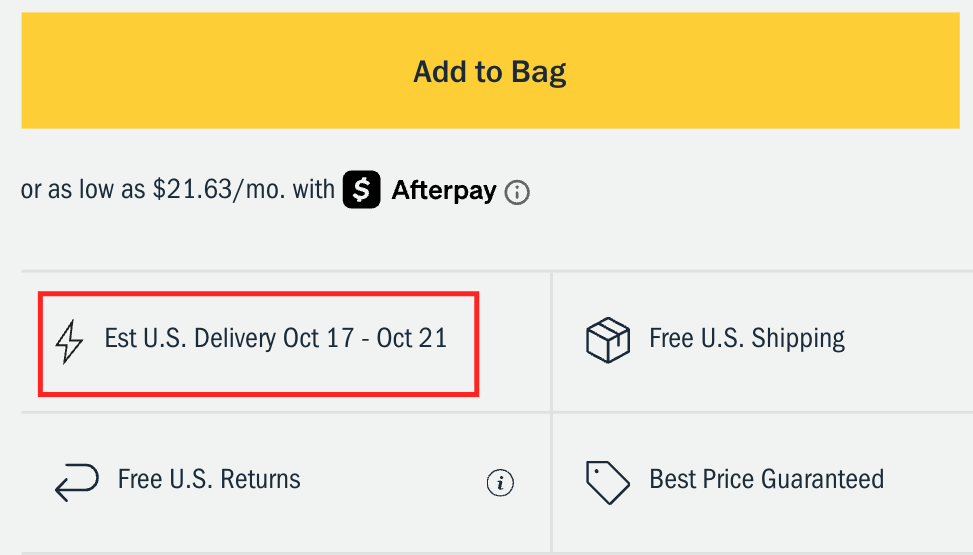Click the shipping box icon

(607, 340)
